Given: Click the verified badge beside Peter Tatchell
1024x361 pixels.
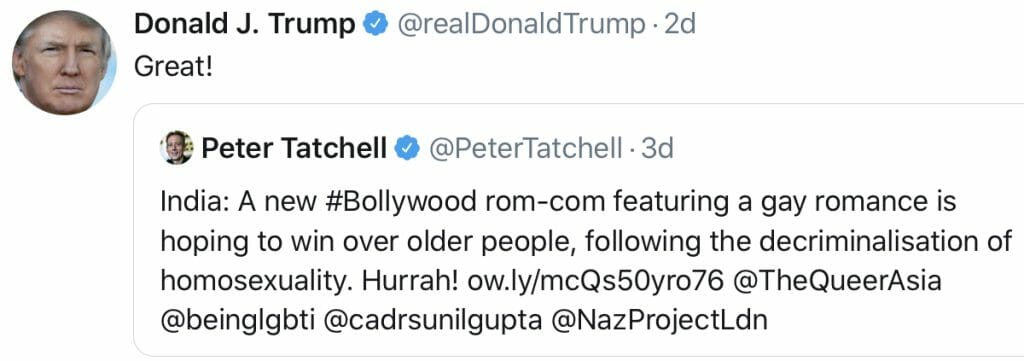Looking at the screenshot, I should pyautogui.click(x=408, y=149).
